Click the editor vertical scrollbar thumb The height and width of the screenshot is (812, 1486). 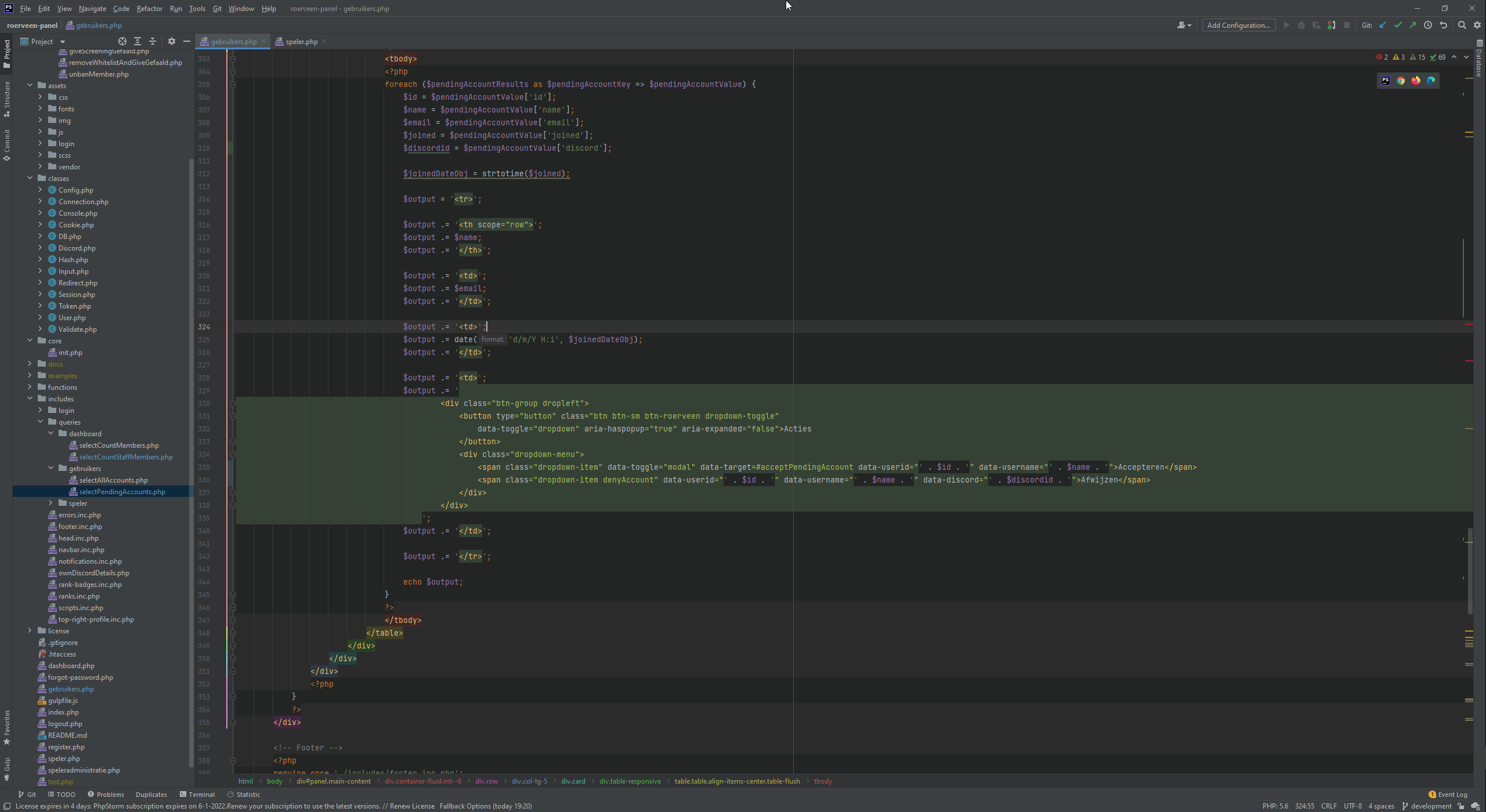pos(1470,571)
